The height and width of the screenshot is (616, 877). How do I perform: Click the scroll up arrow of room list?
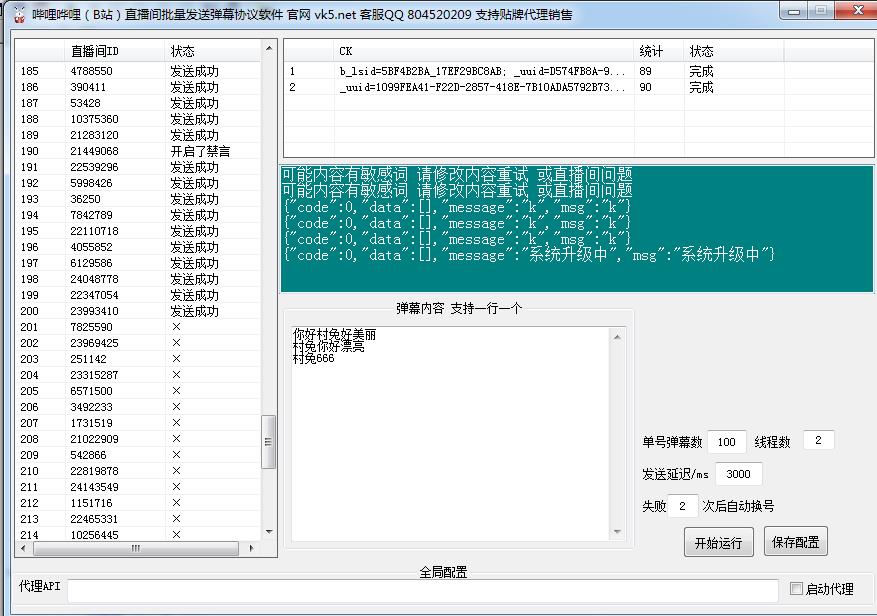pyautogui.click(x=268, y=49)
